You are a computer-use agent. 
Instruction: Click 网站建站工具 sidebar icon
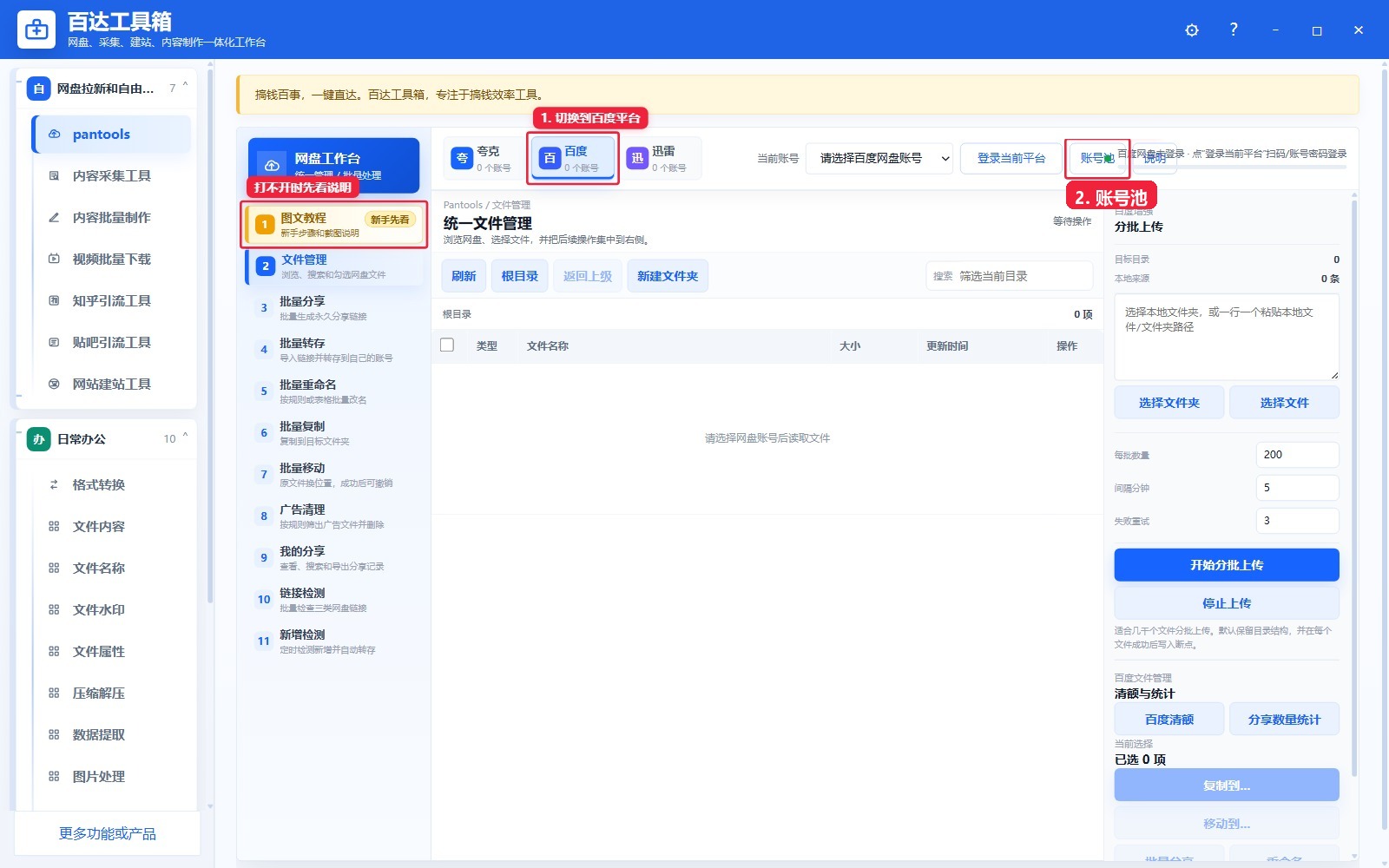pyautogui.click(x=54, y=385)
